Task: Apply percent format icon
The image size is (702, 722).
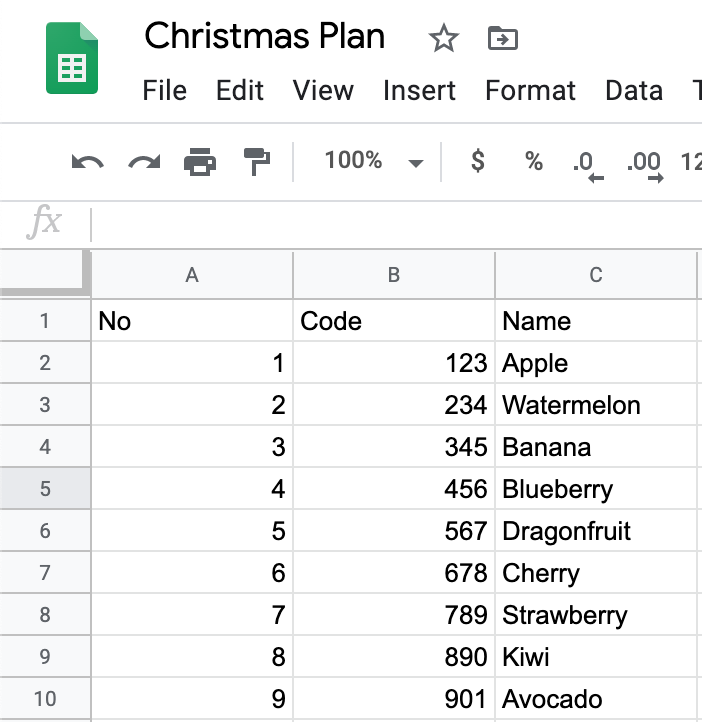Action: tap(534, 161)
